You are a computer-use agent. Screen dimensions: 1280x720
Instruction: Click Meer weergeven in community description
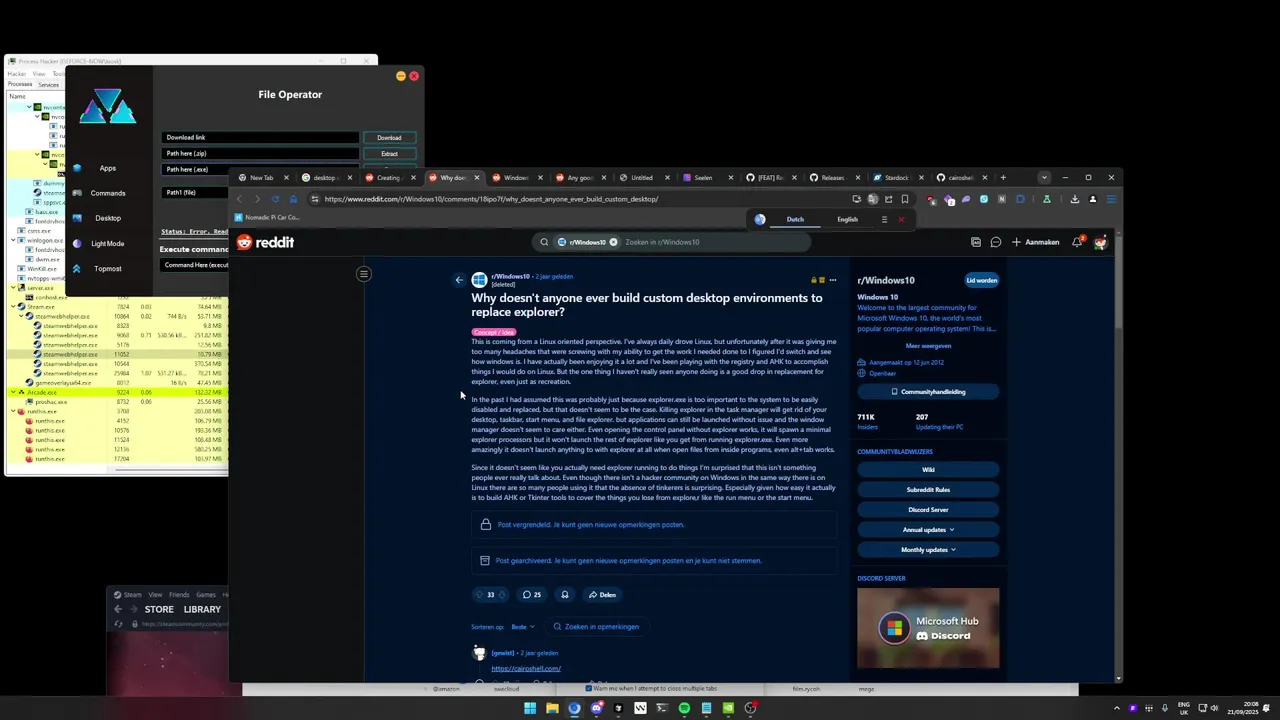[x=928, y=346]
